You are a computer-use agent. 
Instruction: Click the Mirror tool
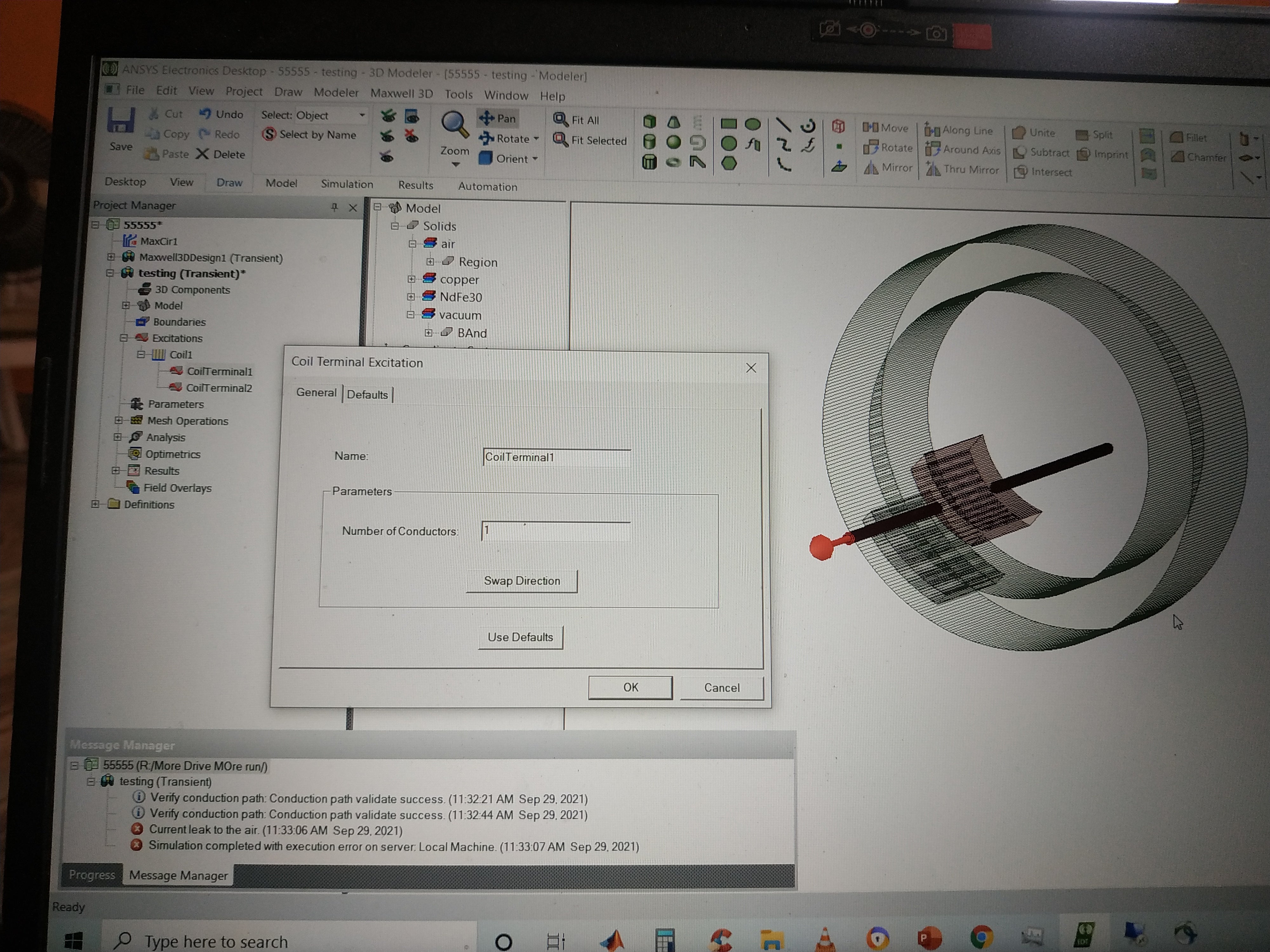pyautogui.click(x=888, y=168)
